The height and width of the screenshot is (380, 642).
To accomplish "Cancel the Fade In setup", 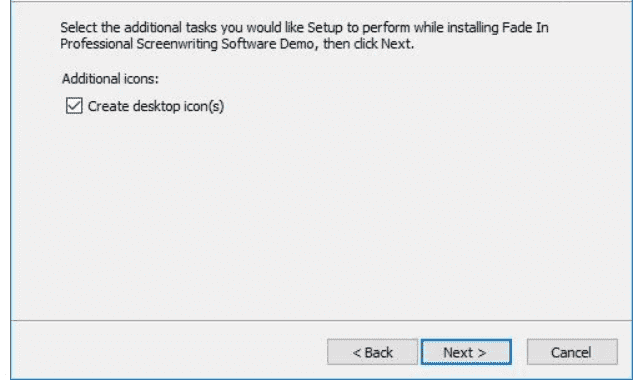I will (x=572, y=352).
